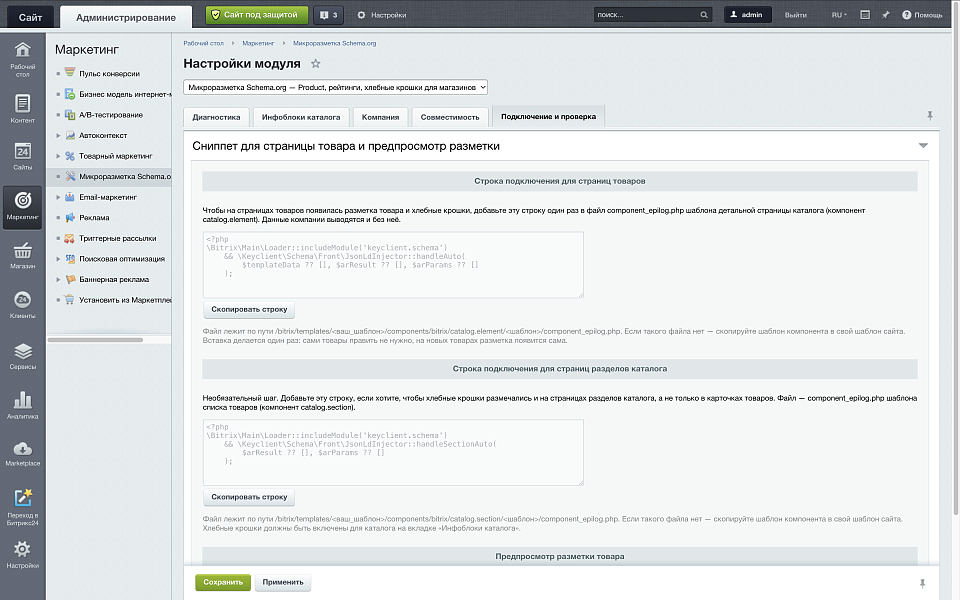
Task: Open Помощь help icon
Action: (x=921, y=15)
